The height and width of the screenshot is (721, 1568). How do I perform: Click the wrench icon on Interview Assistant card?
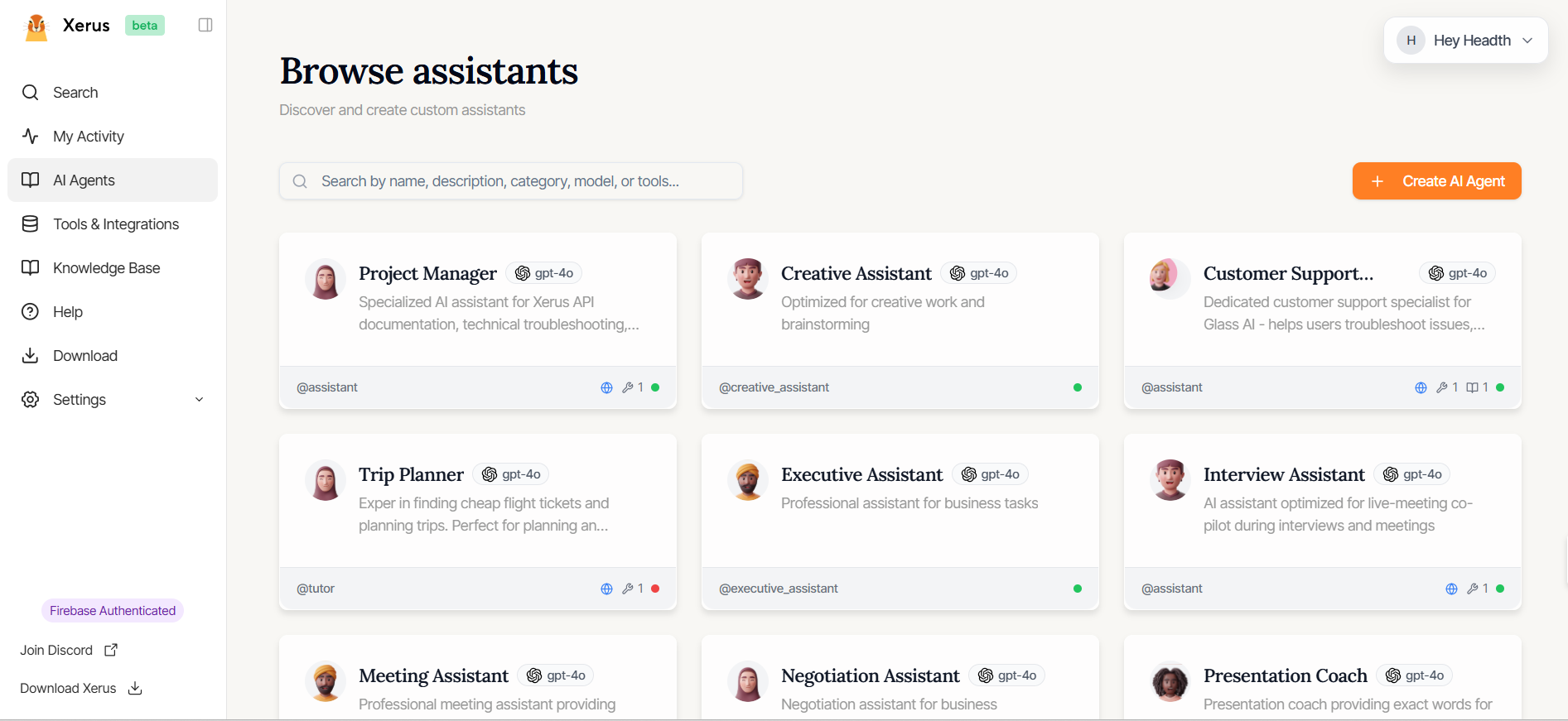1473,589
